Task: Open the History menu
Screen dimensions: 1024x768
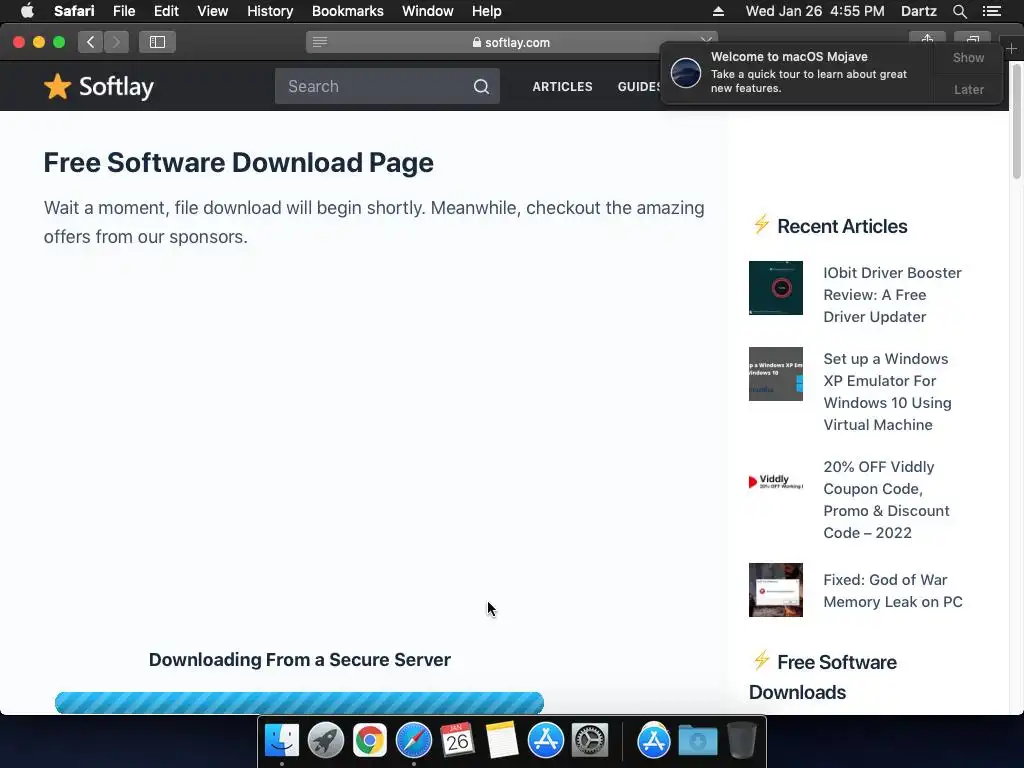Action: coord(270,11)
